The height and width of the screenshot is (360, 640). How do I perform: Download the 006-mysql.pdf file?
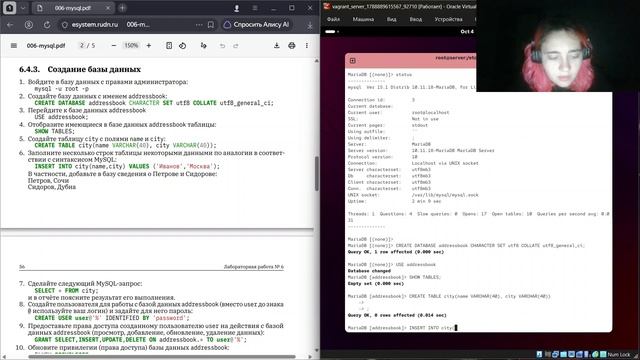(277, 45)
